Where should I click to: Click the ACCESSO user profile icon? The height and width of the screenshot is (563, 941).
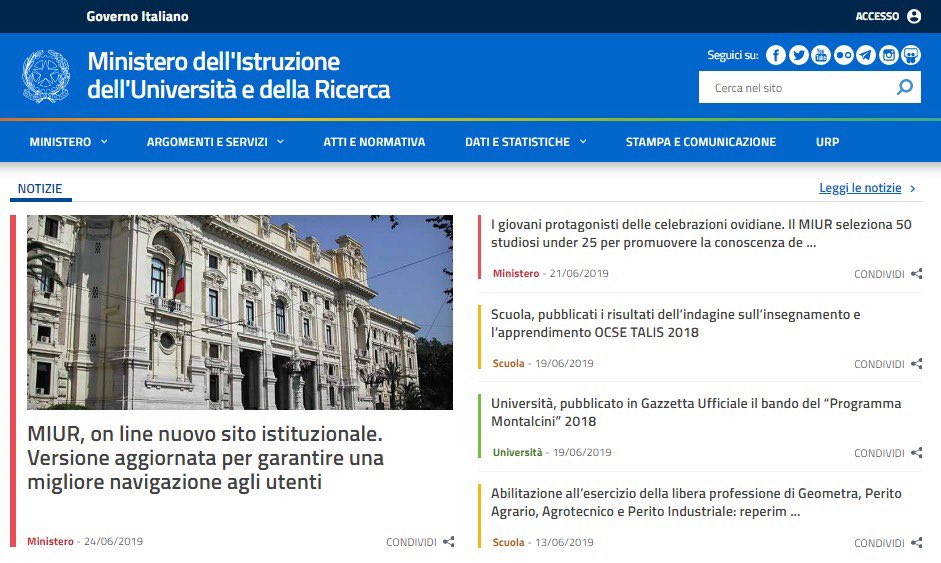point(914,16)
